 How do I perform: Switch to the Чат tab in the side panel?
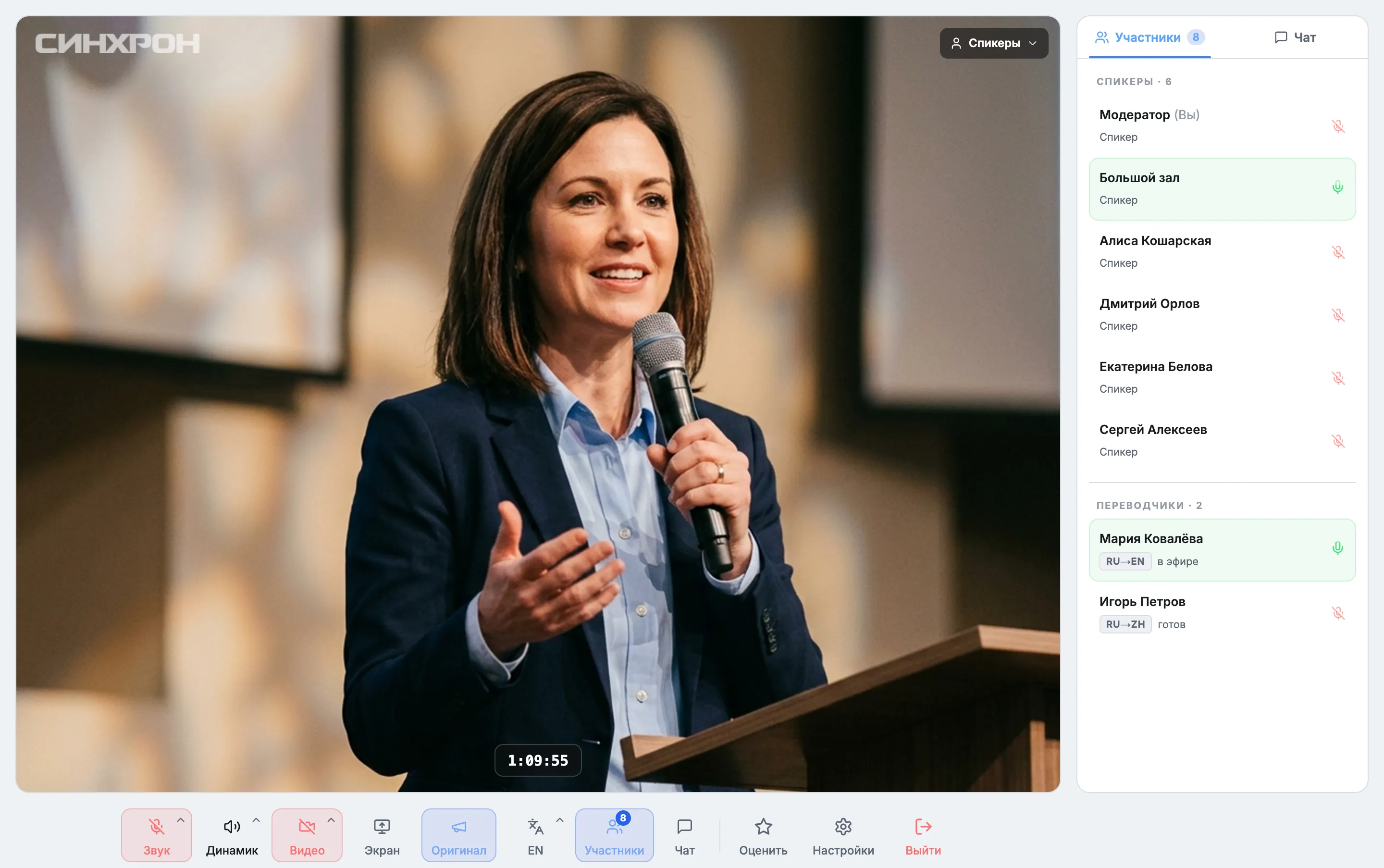1295,37
